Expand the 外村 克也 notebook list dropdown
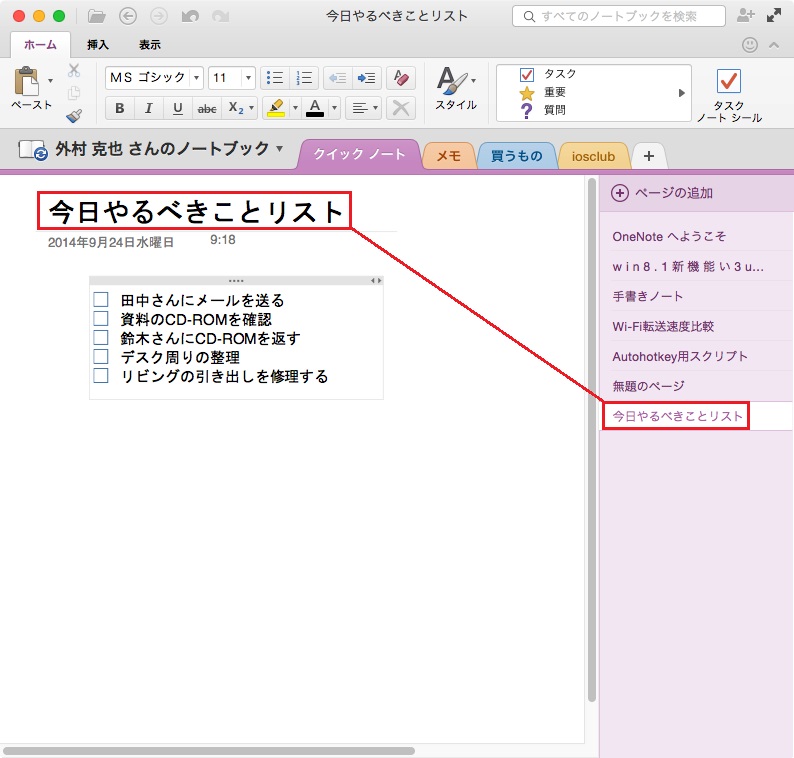This screenshot has width=794, height=758. pos(279,149)
